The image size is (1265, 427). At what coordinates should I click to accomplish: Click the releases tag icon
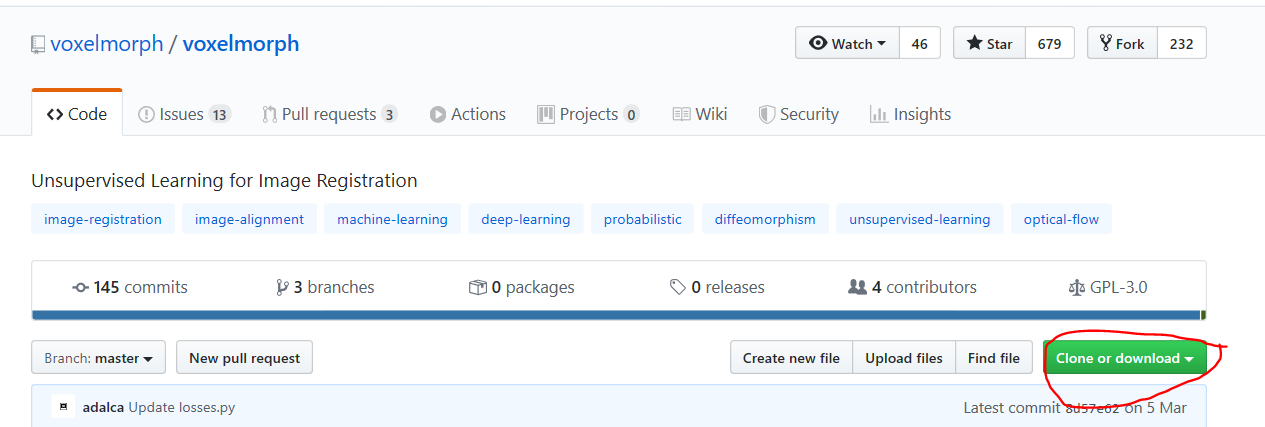tap(678, 288)
